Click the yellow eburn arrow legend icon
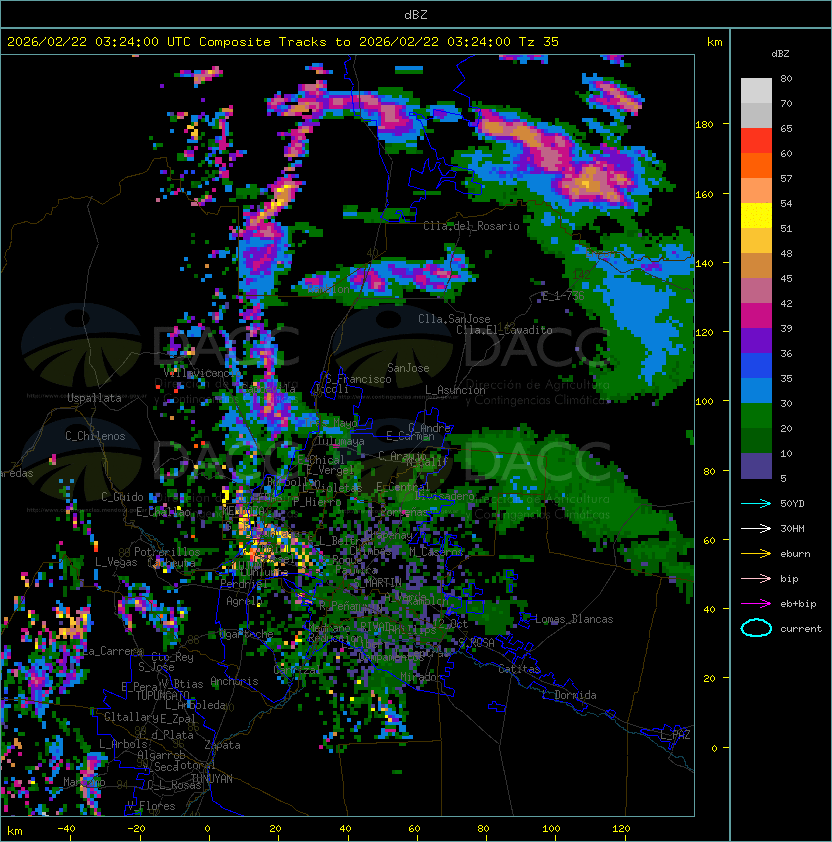 coord(756,554)
